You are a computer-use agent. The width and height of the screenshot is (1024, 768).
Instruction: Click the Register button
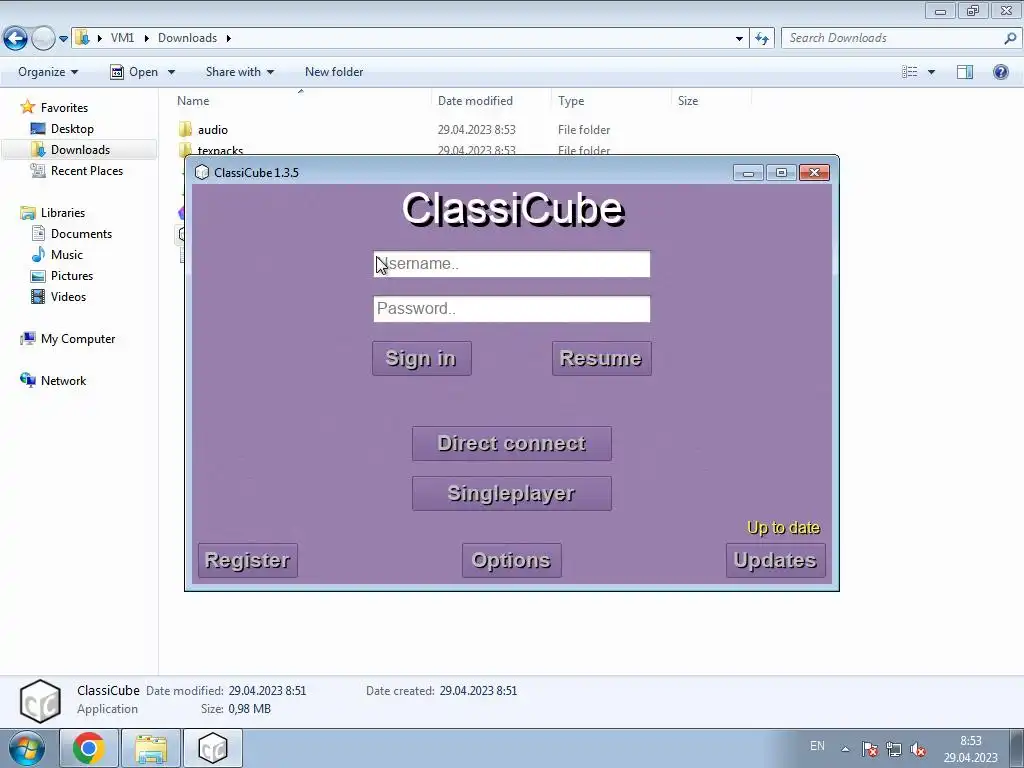coord(248,560)
